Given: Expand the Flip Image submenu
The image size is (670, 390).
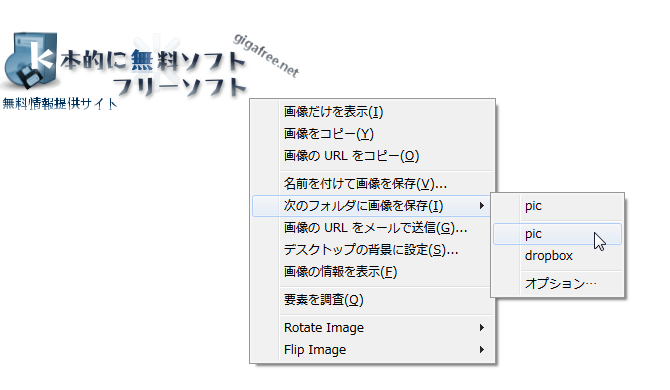Looking at the screenshot, I should pos(372,350).
